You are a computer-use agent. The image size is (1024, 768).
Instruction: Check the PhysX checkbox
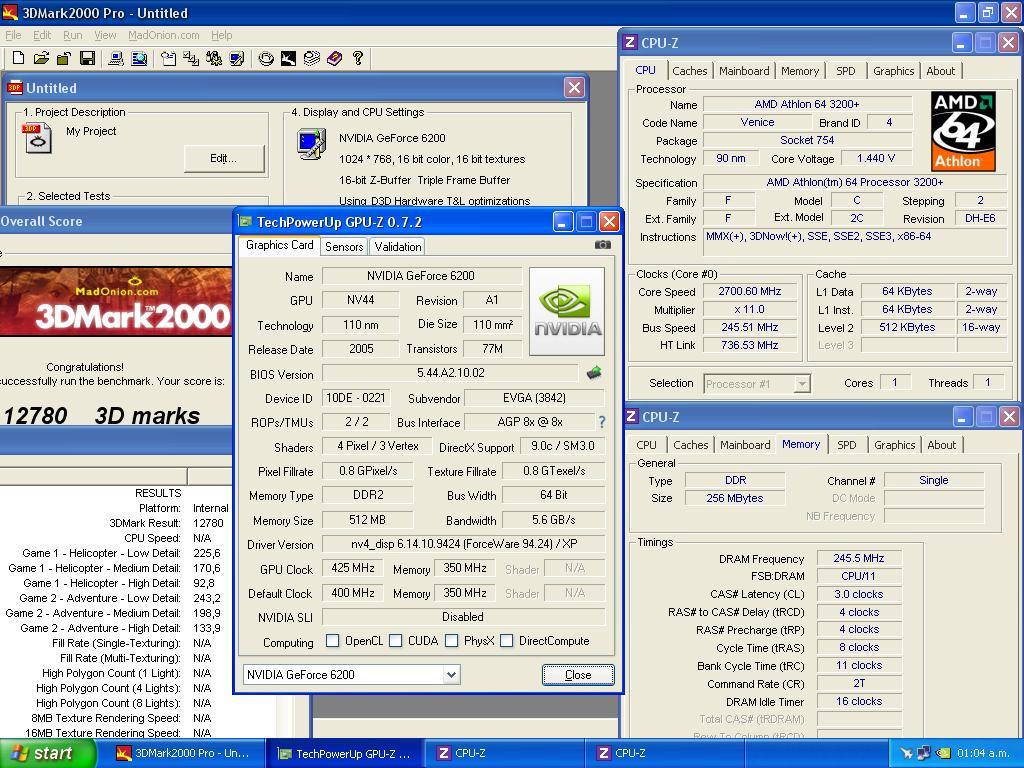(x=451, y=641)
